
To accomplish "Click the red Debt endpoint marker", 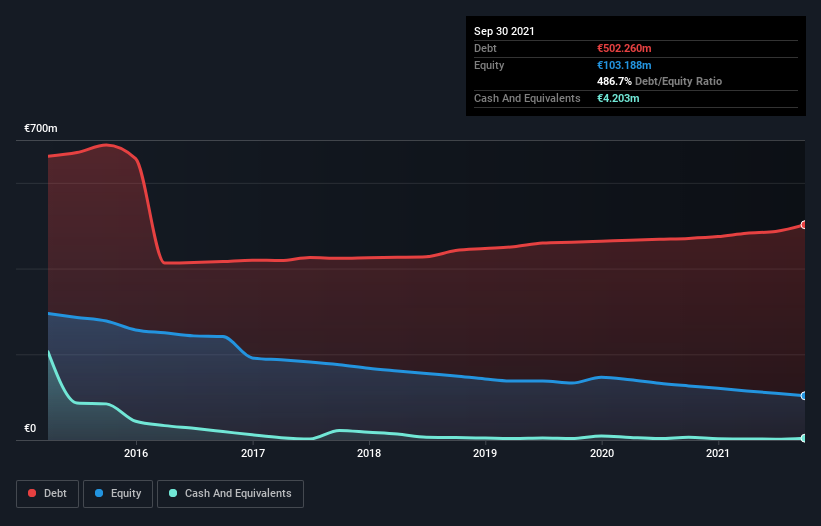I will (804, 225).
